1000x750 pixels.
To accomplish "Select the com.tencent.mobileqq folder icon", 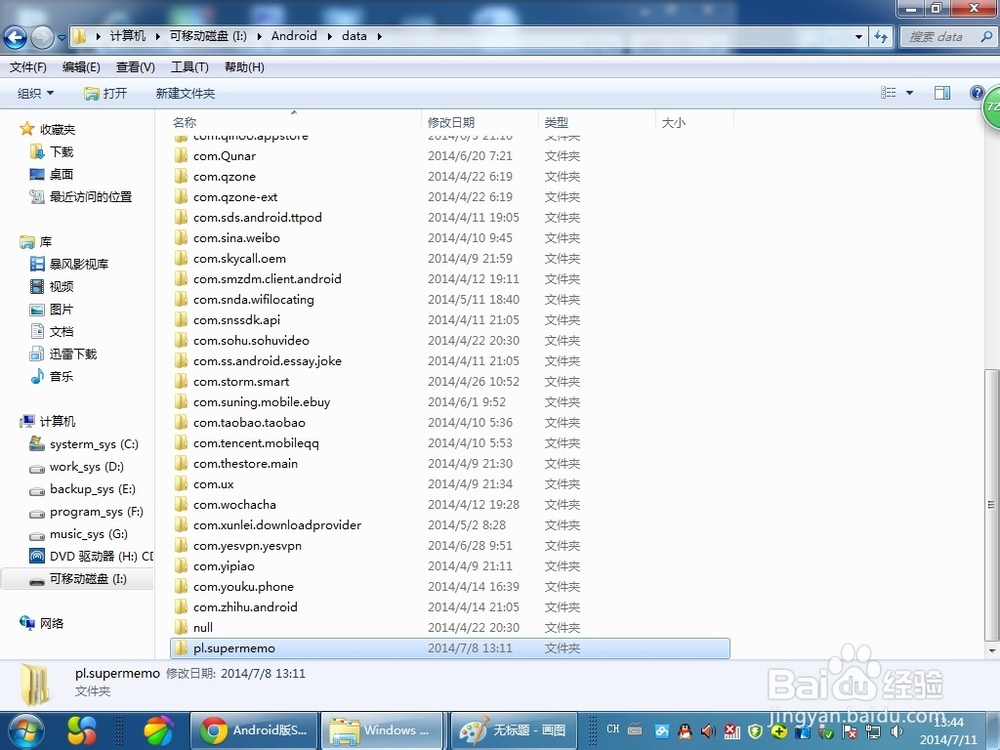I will click(180, 443).
